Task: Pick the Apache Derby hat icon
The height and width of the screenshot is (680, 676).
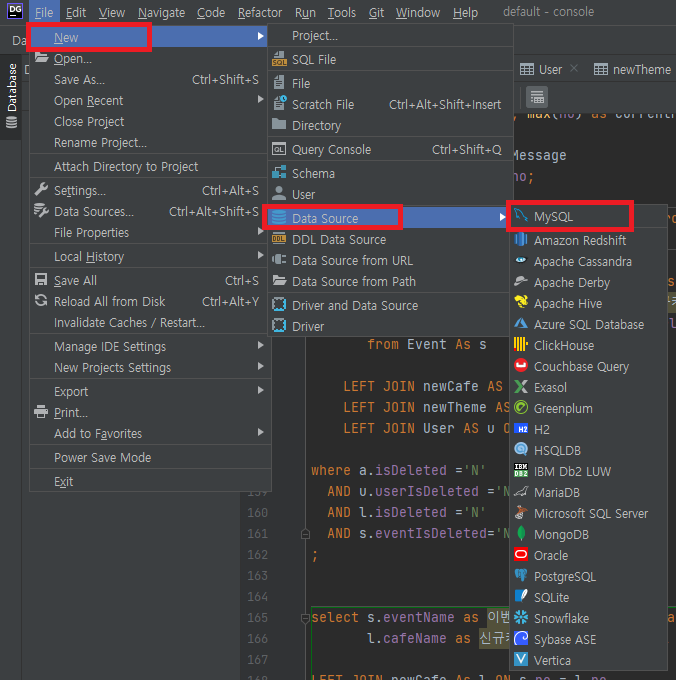Action: pos(521,282)
